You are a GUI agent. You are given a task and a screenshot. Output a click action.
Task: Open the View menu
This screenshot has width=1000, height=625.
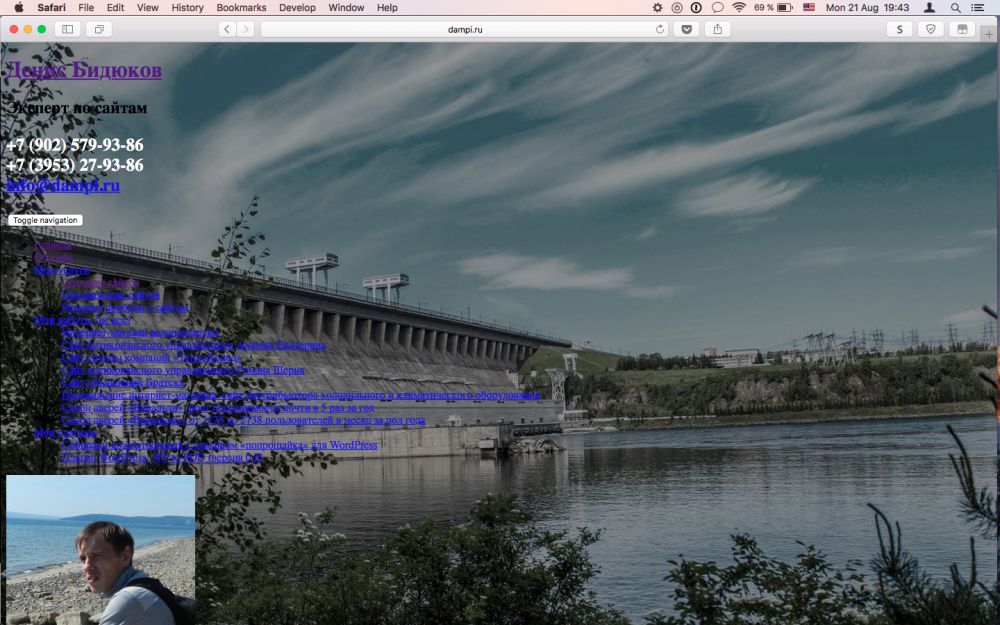coord(147,8)
